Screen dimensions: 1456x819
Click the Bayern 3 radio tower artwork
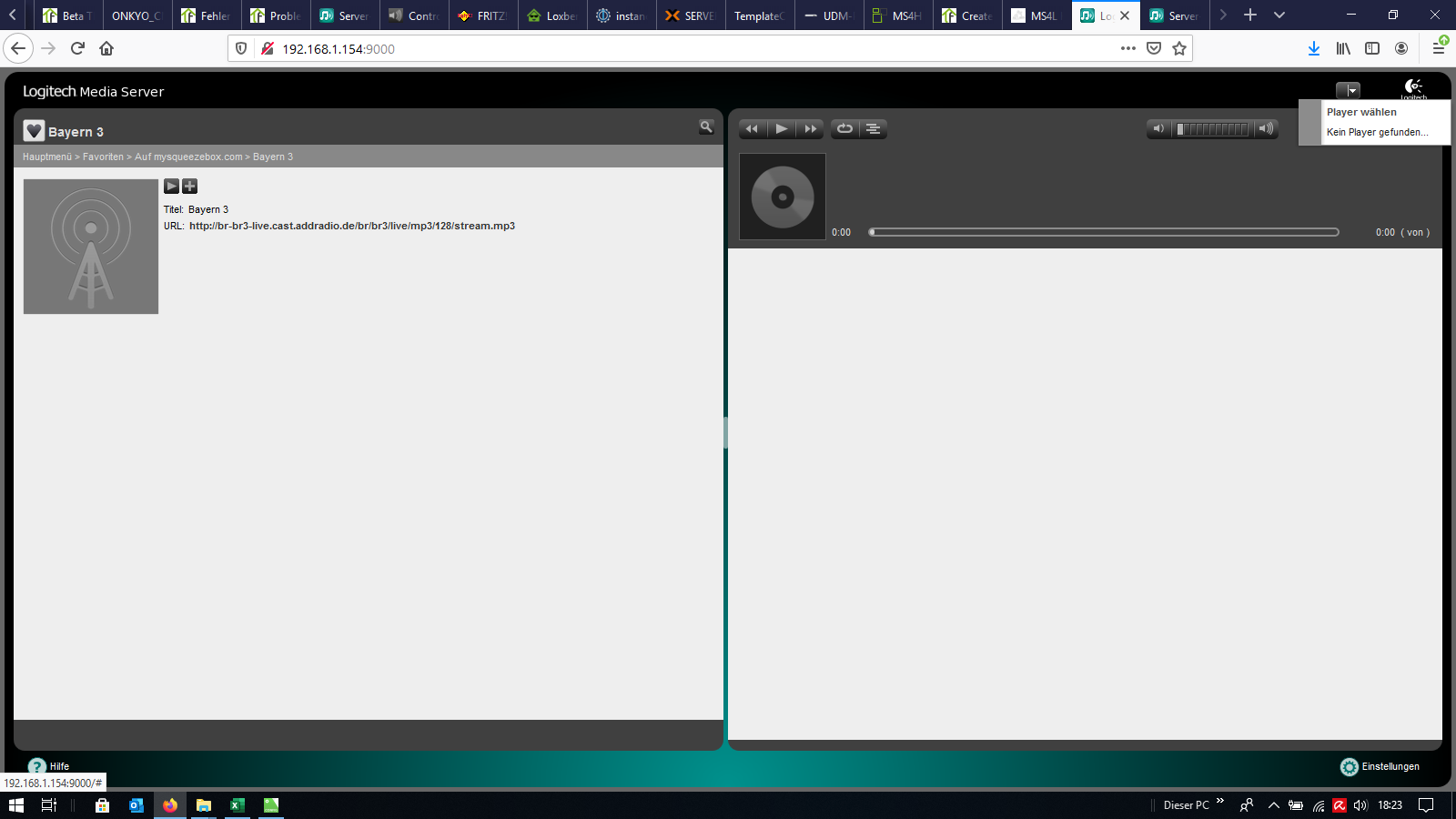[91, 247]
